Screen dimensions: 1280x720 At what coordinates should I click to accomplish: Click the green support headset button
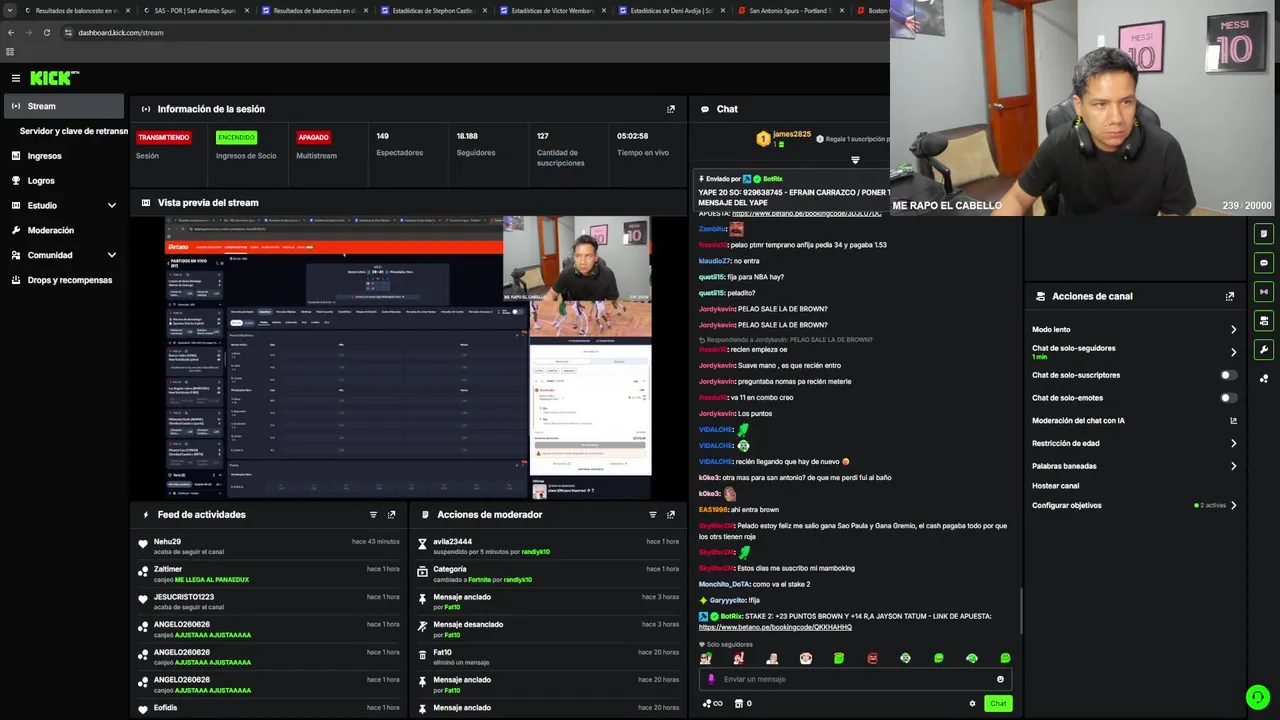1258,697
